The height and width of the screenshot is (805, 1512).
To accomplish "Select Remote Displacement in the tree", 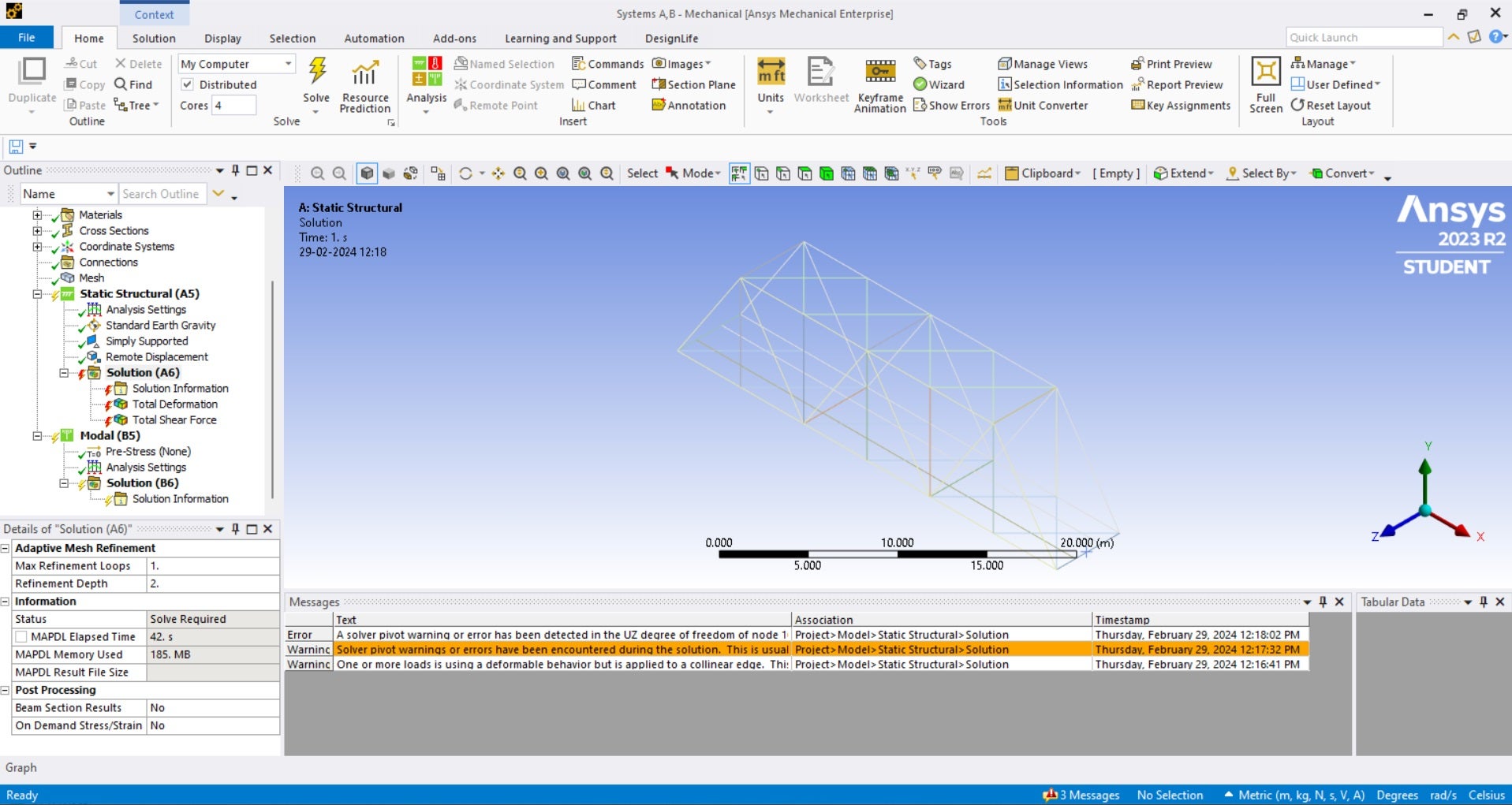I will coord(157,357).
